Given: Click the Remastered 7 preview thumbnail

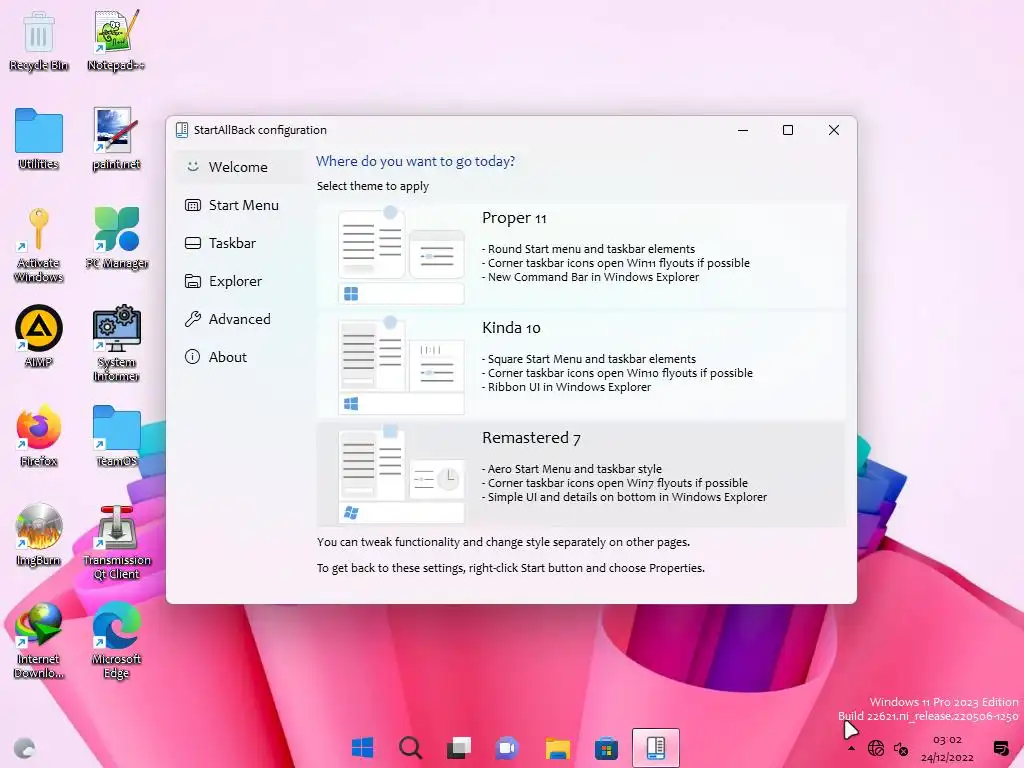Looking at the screenshot, I should click(401, 475).
